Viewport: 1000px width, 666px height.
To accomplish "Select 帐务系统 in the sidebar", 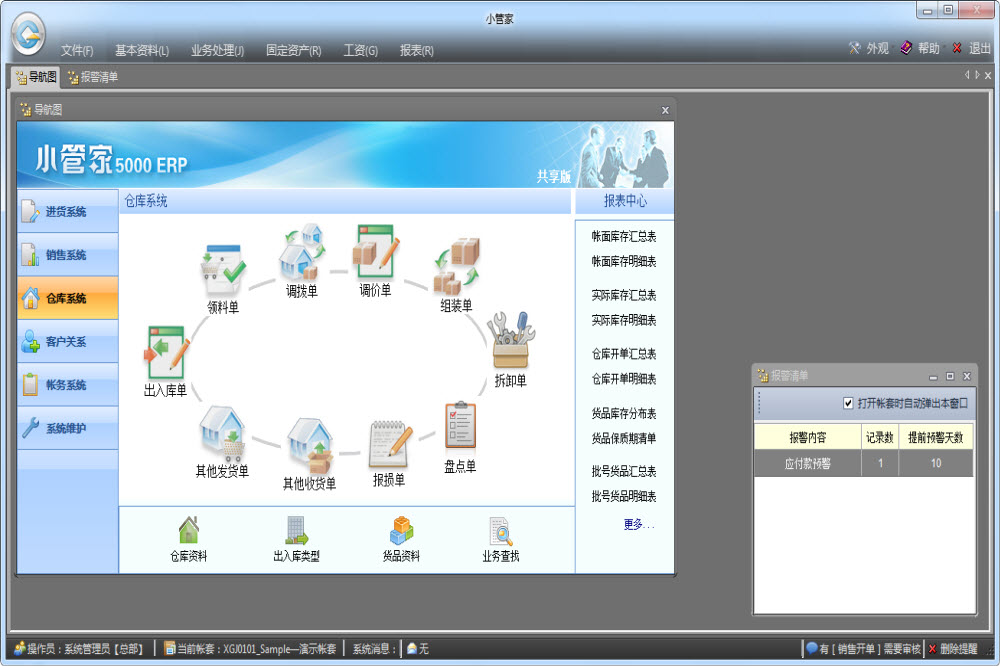I will pyautogui.click(x=68, y=385).
